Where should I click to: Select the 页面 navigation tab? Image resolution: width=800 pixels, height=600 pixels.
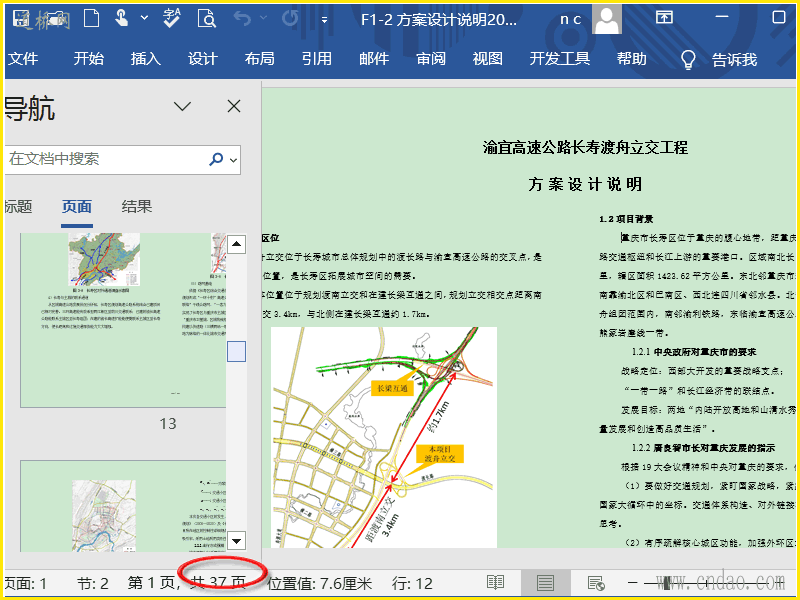(77, 207)
